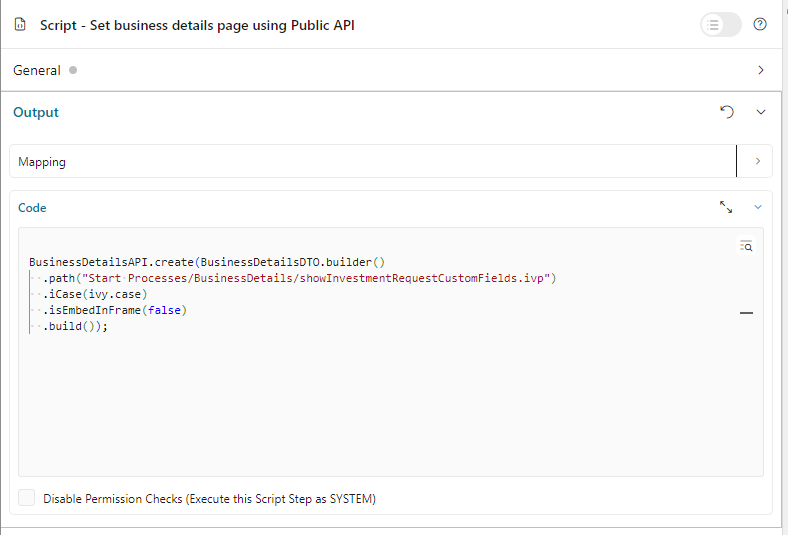Open the General tab header
Image resolution: width=789 pixels, height=535 pixels.
pyautogui.click(x=37, y=70)
